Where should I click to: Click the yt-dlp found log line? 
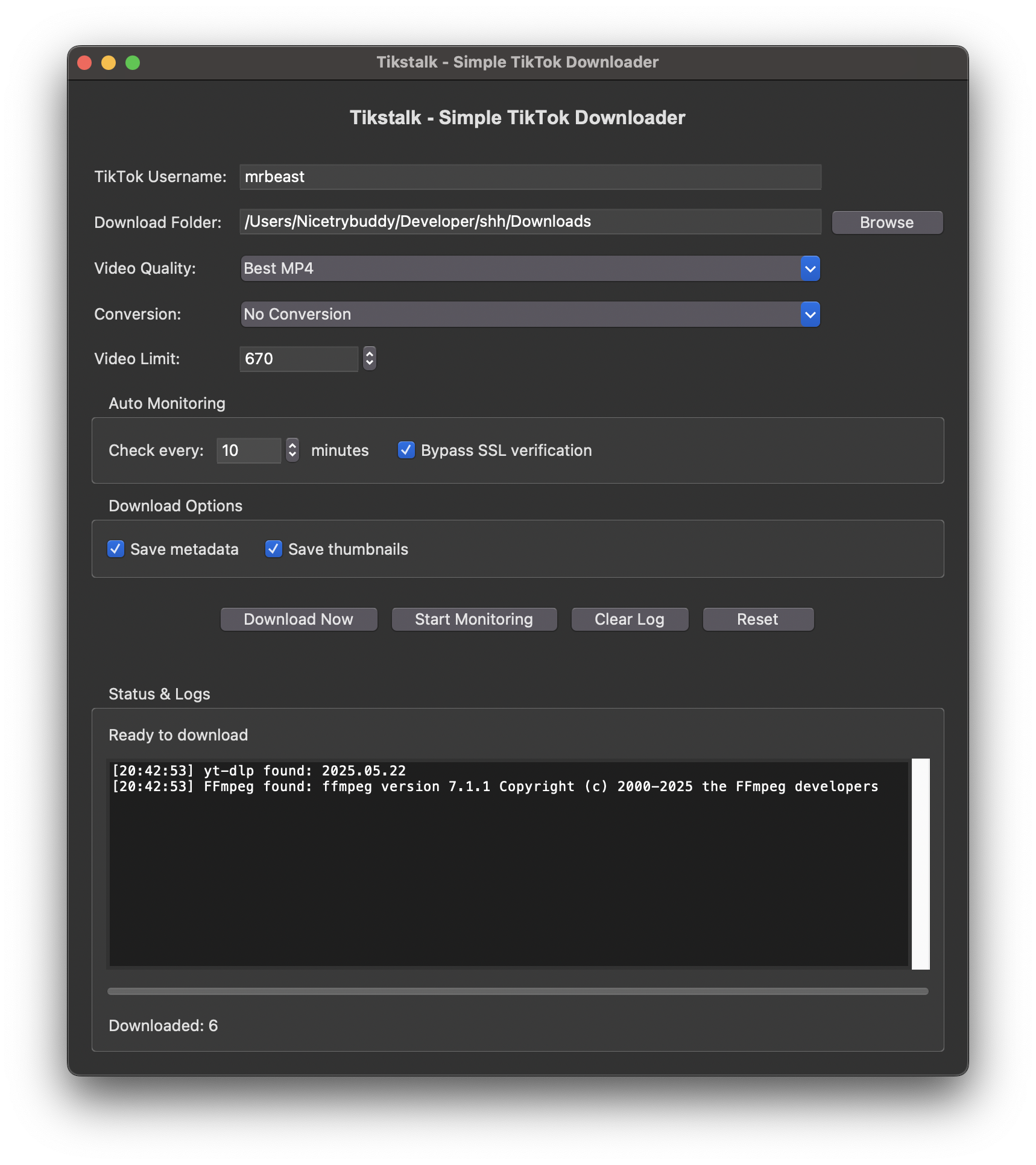(259, 771)
